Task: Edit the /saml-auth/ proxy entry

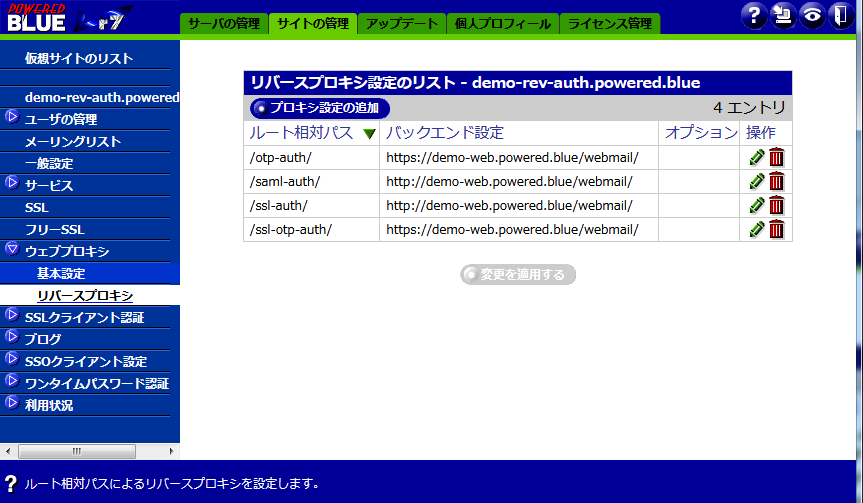Action: pos(757,181)
